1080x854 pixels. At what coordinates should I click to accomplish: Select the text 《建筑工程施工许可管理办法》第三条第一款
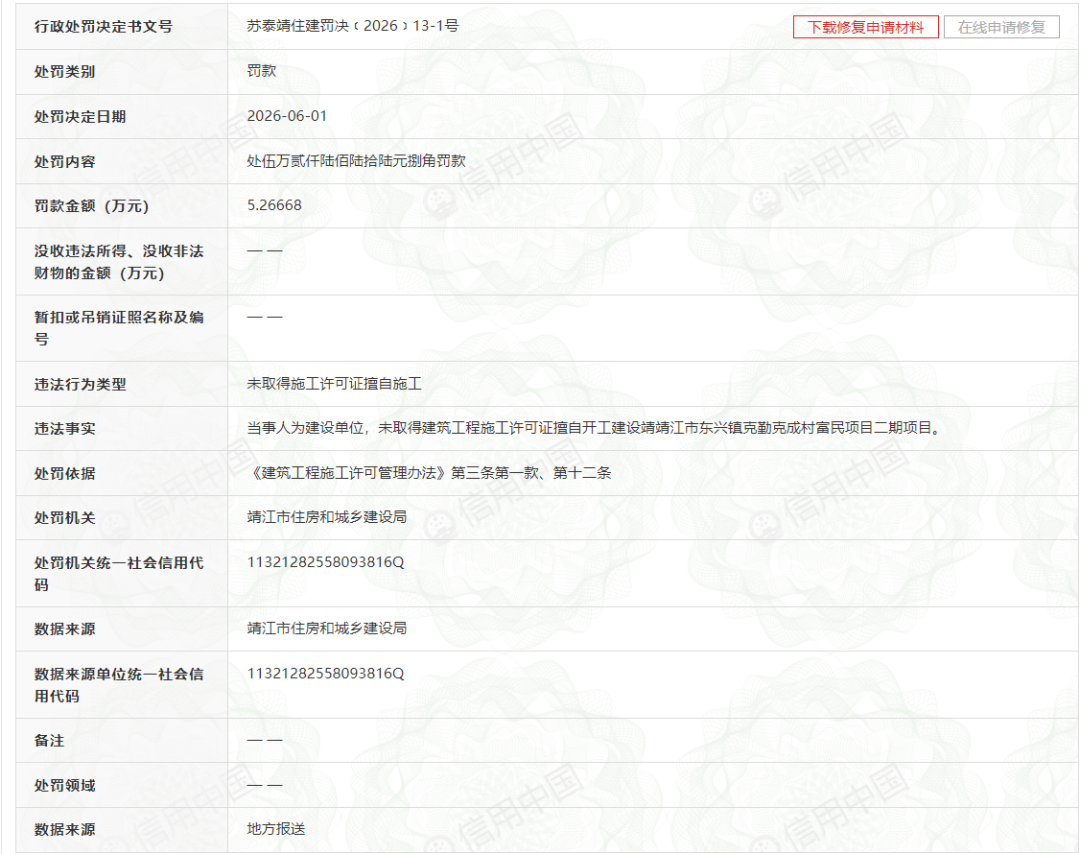click(393, 472)
